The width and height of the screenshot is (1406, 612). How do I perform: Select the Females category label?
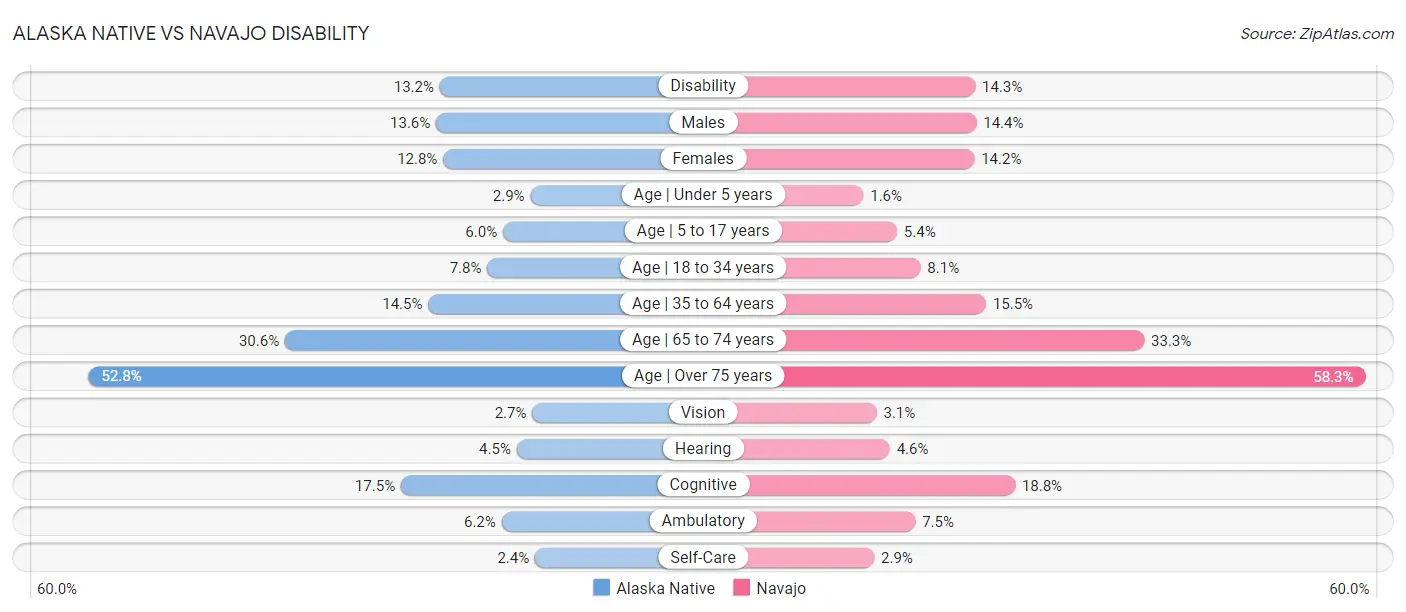click(703, 158)
